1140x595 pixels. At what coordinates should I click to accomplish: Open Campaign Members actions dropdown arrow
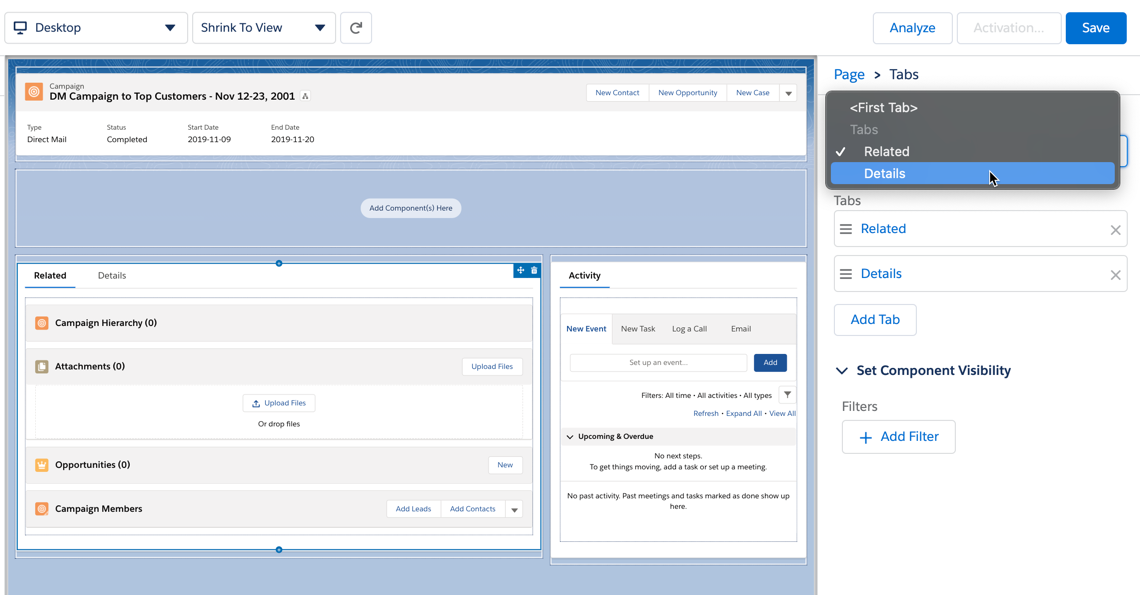(515, 510)
